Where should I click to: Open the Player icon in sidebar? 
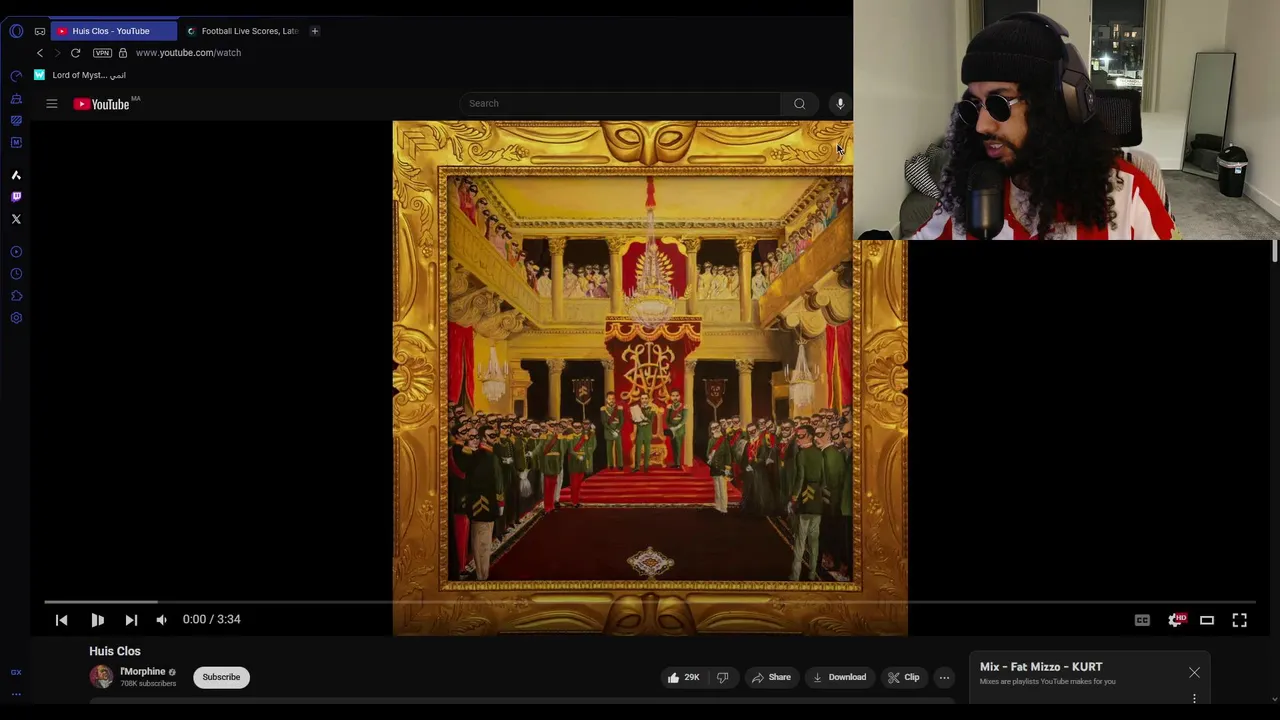click(x=16, y=252)
